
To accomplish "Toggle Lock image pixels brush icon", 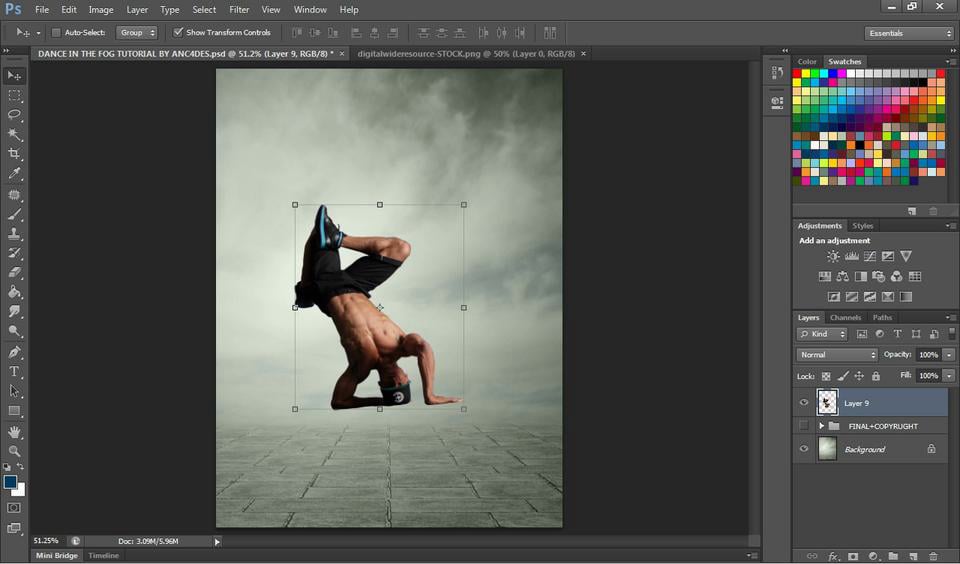I will click(843, 376).
